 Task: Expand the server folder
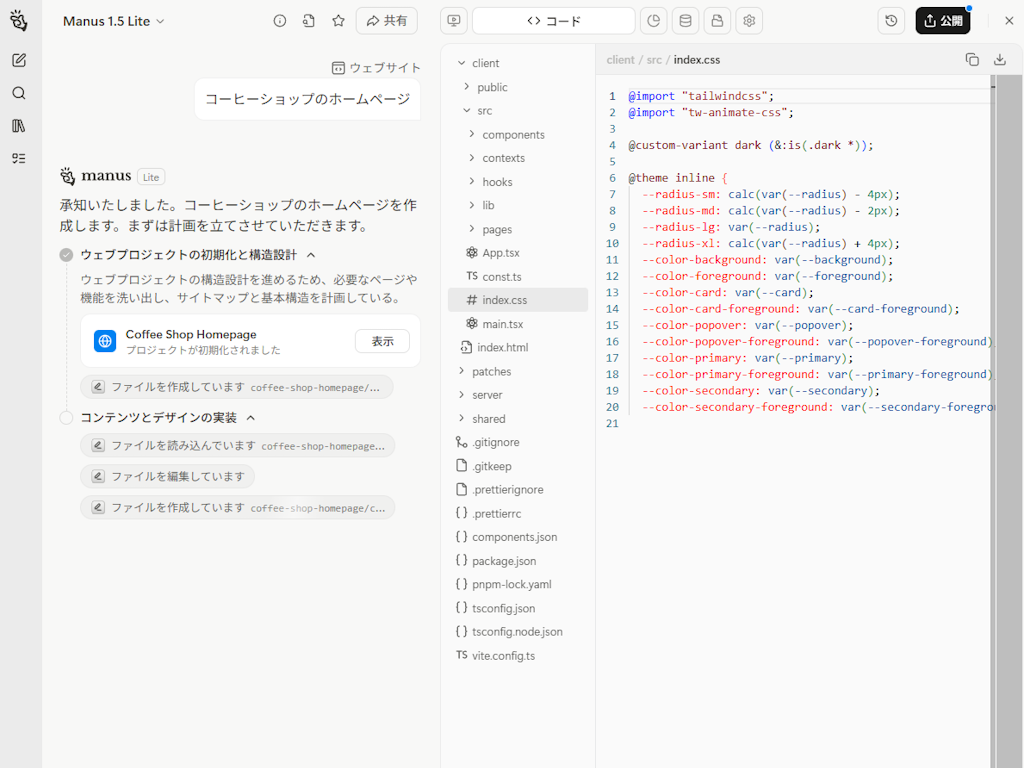(465, 394)
